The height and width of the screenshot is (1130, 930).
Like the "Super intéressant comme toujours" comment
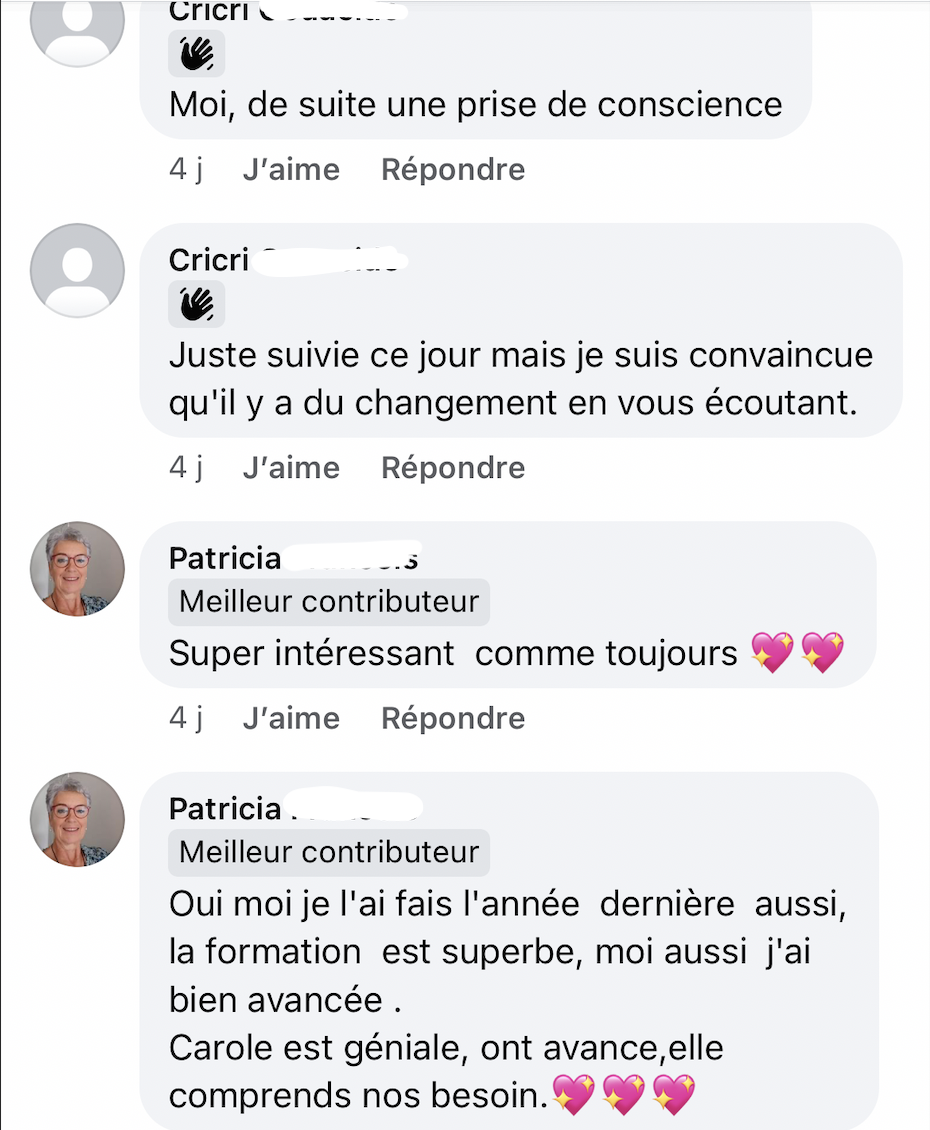click(x=291, y=718)
